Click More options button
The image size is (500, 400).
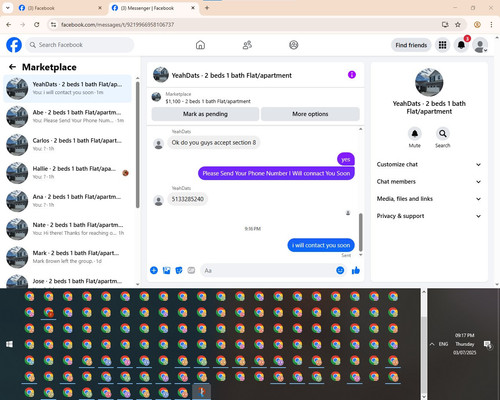(310, 114)
